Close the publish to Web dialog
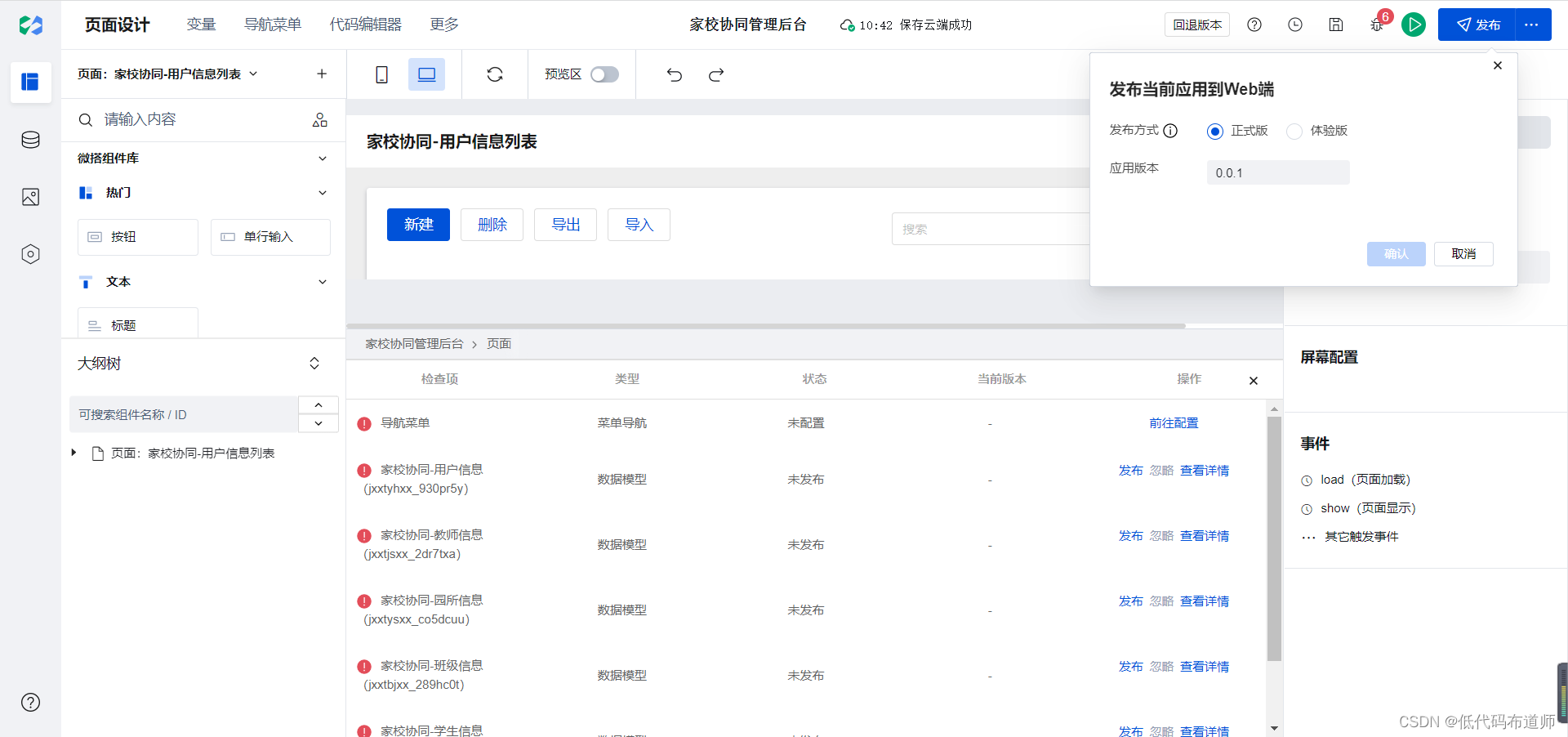Viewport: 1568px width, 737px height. pyautogui.click(x=1498, y=65)
